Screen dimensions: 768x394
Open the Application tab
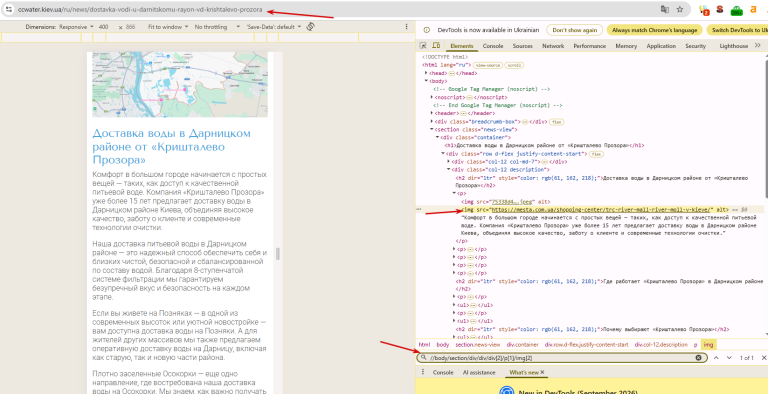pyautogui.click(x=661, y=46)
